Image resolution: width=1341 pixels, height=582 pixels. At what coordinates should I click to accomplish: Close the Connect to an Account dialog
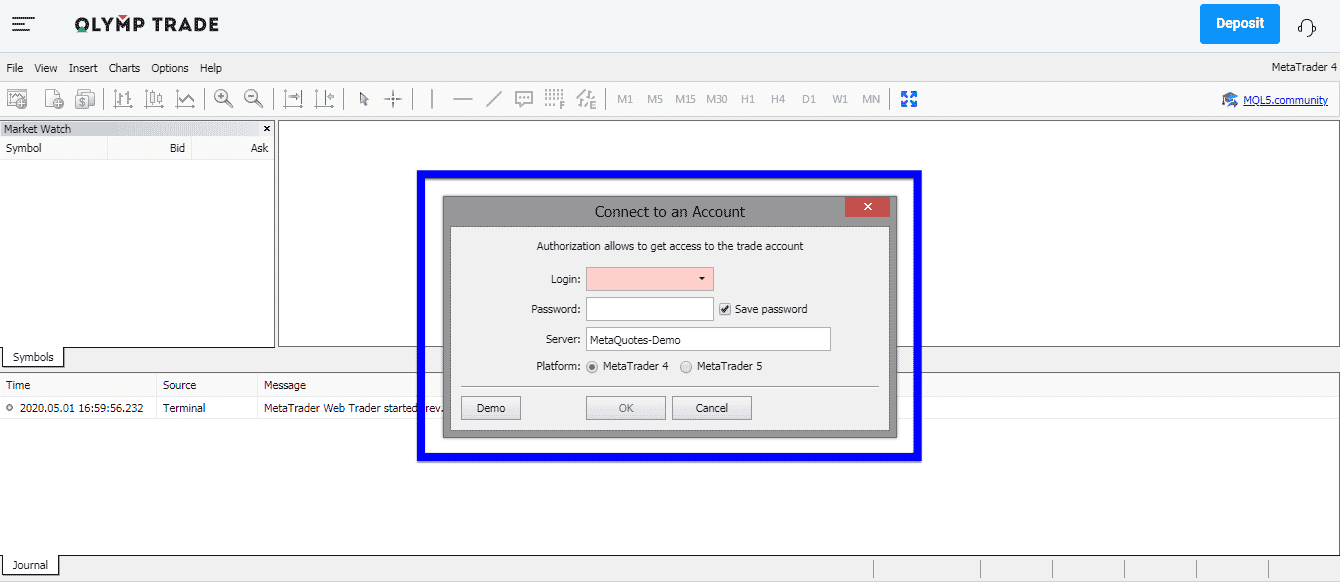[x=867, y=207]
